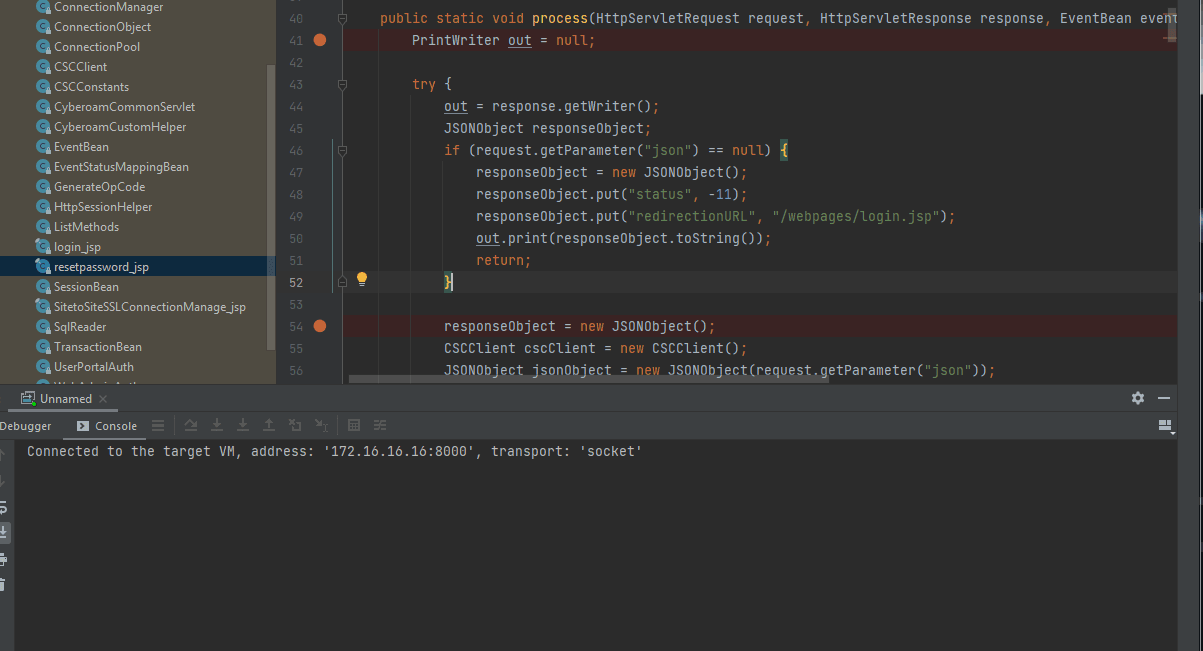Select the Console tab
The image size is (1203, 651).
107,426
